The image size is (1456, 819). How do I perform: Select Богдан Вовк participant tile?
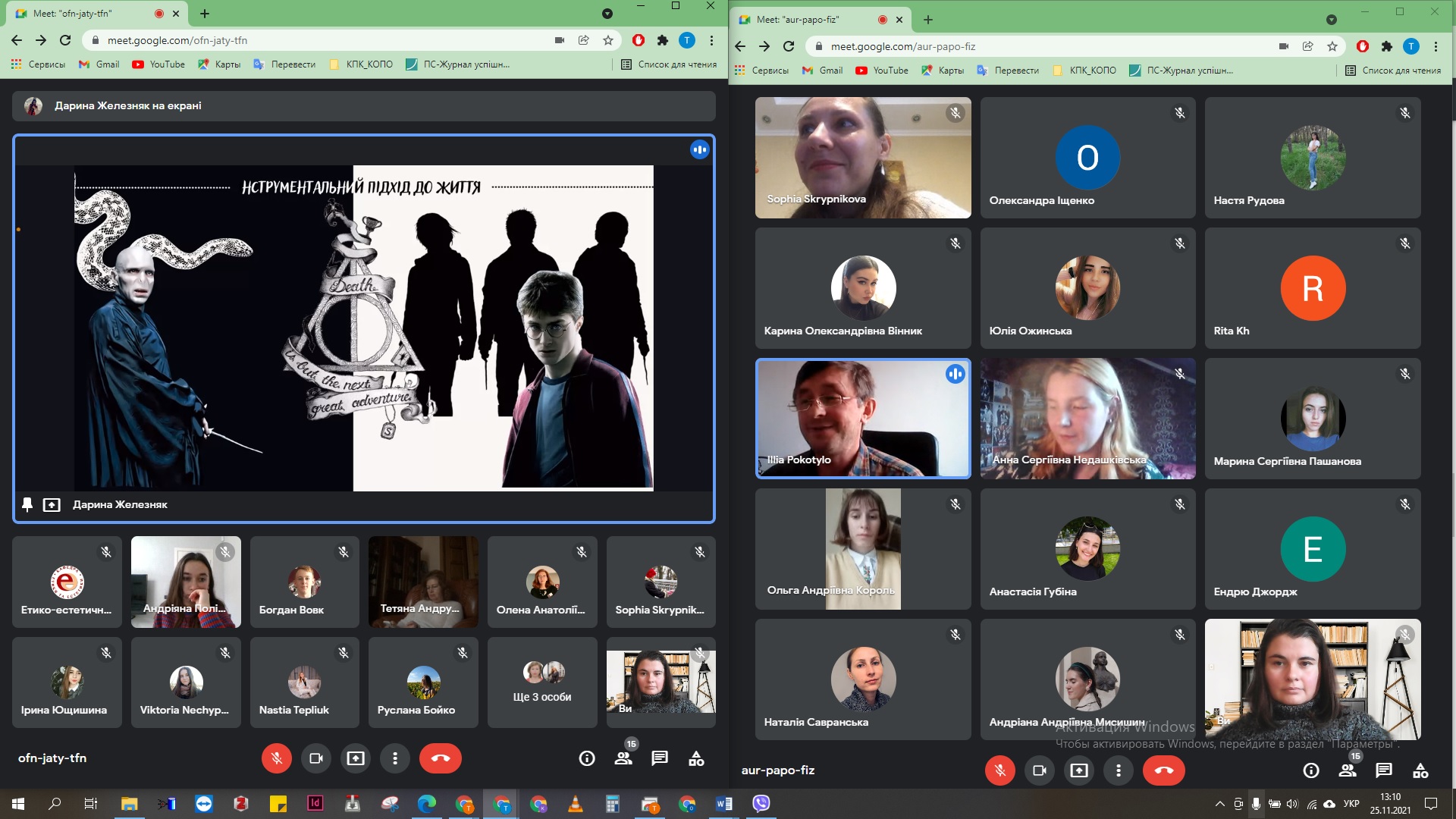305,582
